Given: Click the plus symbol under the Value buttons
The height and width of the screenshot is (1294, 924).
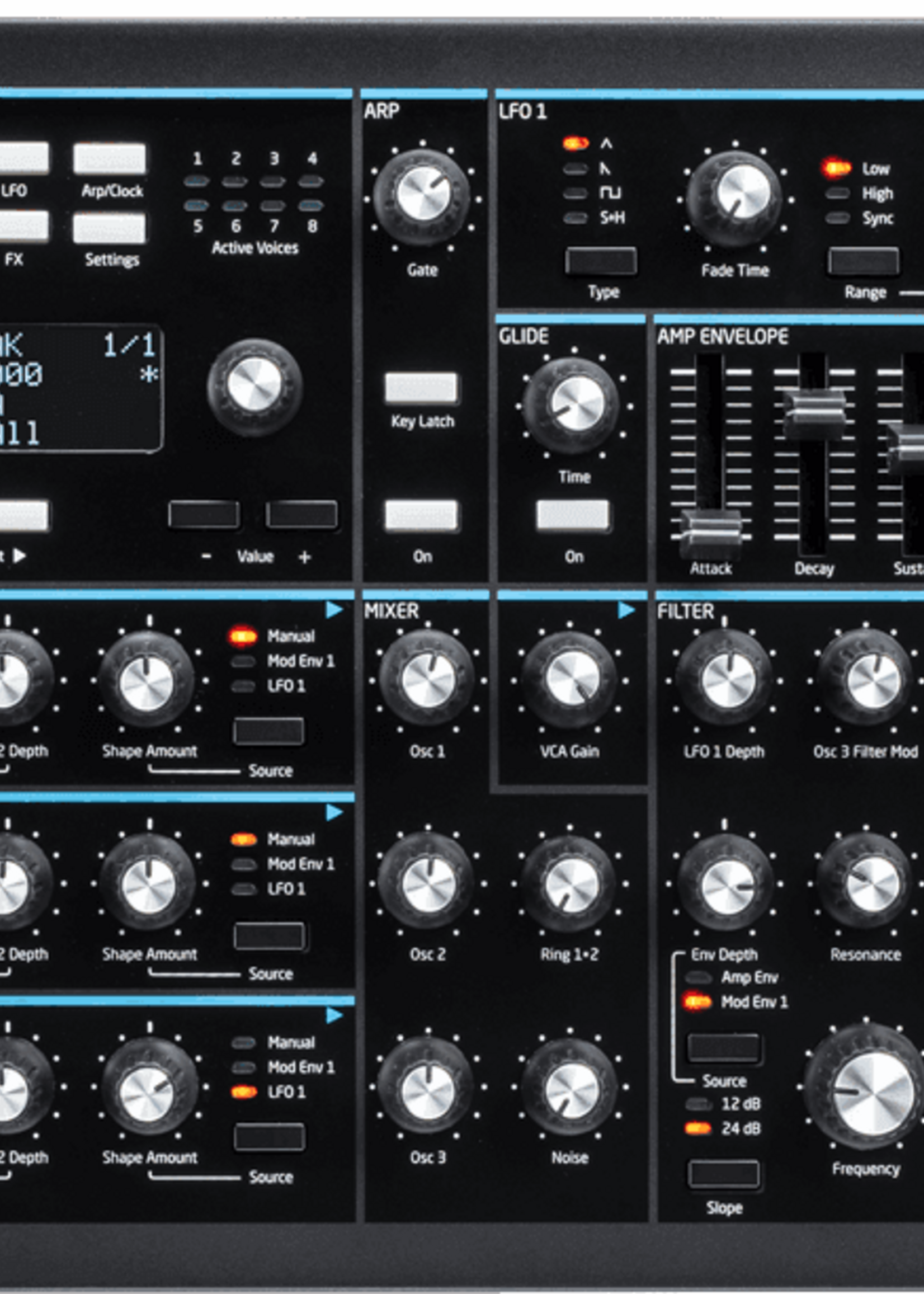Looking at the screenshot, I should (305, 557).
